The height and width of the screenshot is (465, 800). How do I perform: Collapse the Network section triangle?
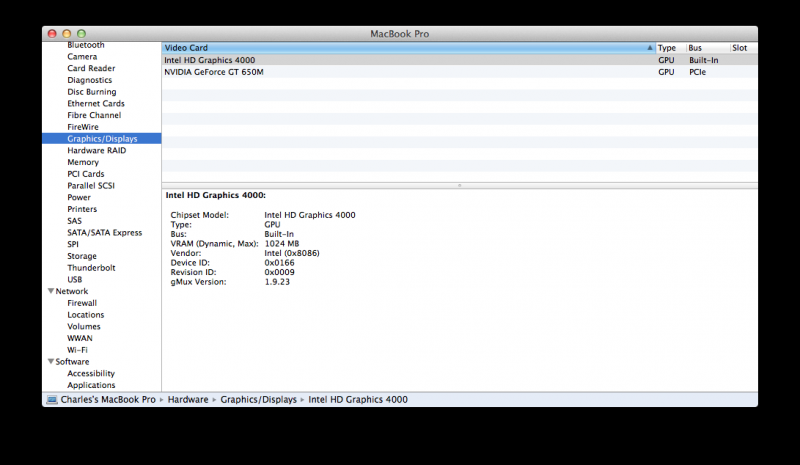coord(51,291)
